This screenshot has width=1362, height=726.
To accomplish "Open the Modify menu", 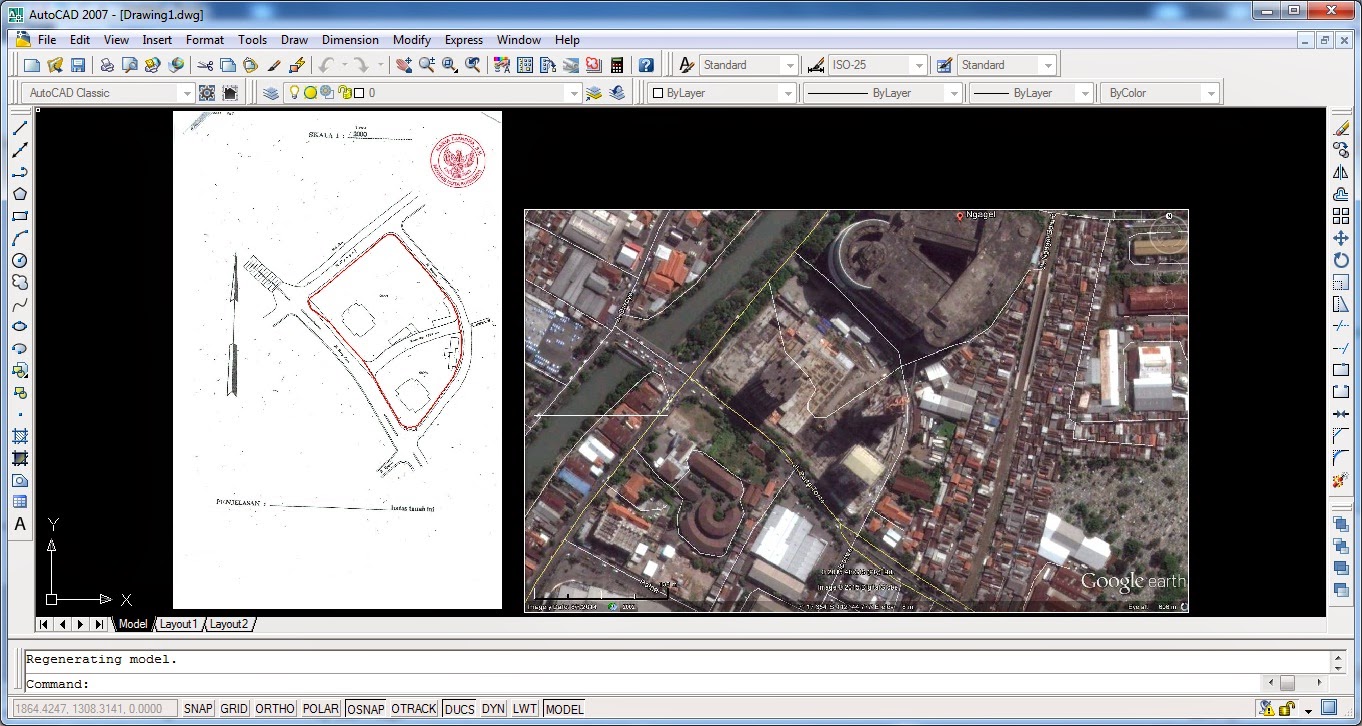I will tap(412, 40).
